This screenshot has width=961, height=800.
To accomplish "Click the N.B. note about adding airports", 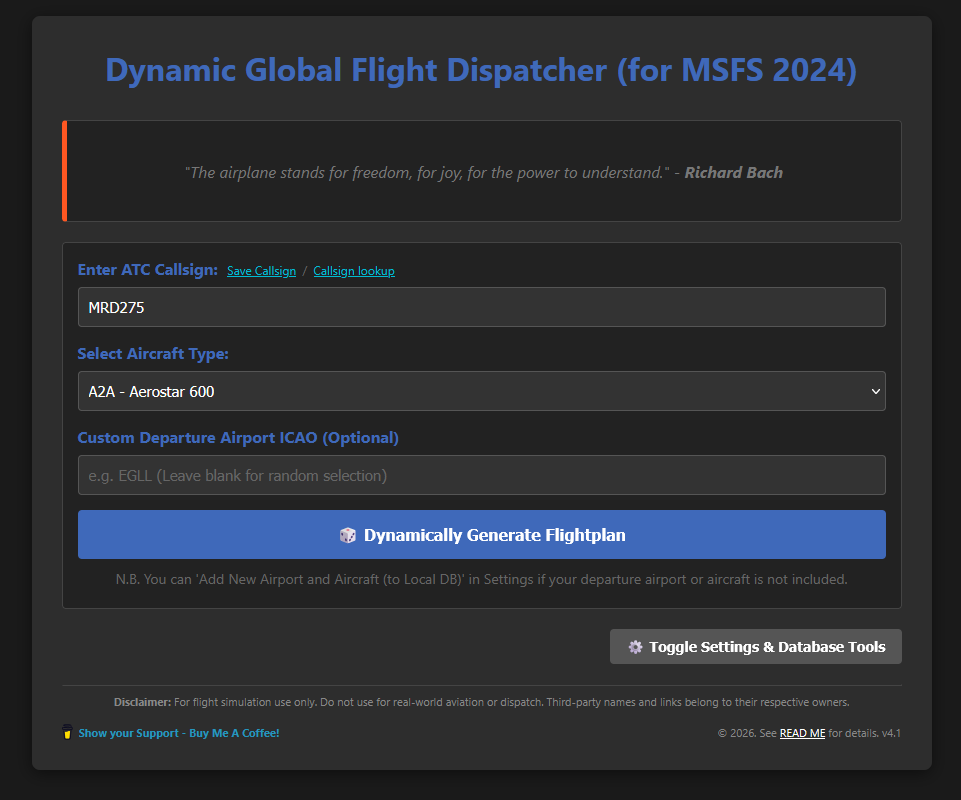I will coord(482,579).
